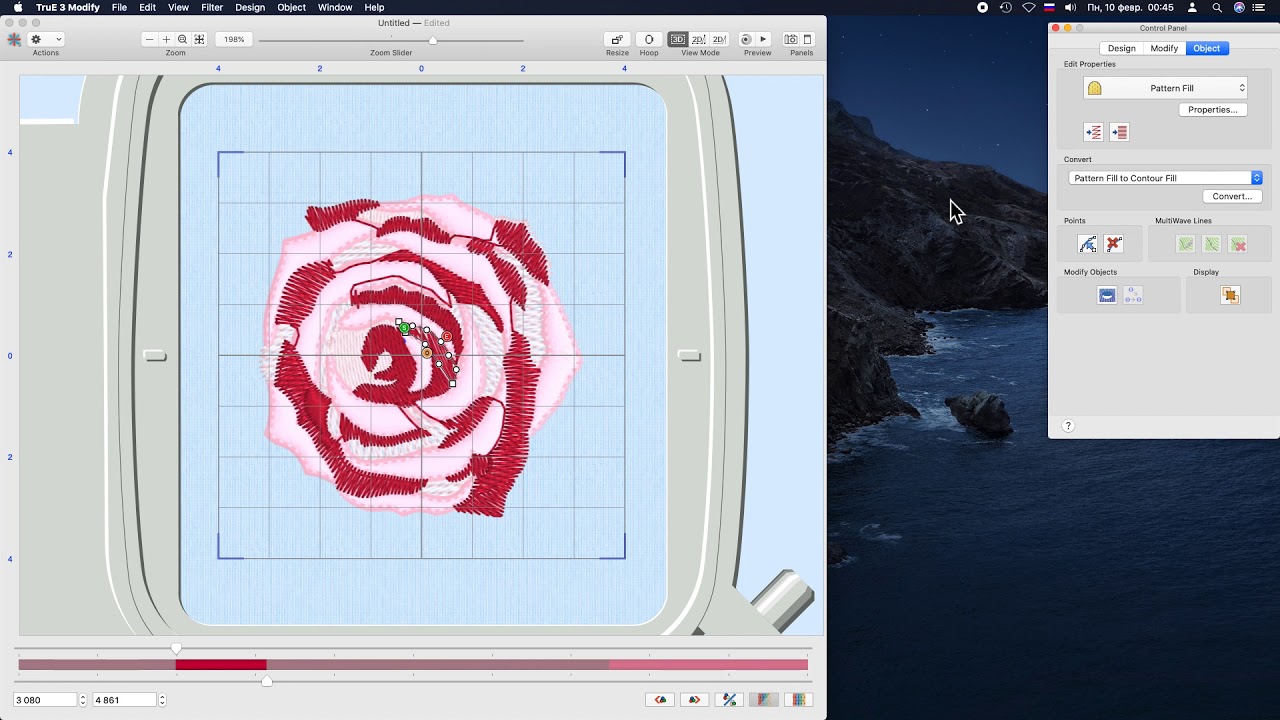Switch to second 2D view mode
1280x720 pixels.
click(718, 39)
